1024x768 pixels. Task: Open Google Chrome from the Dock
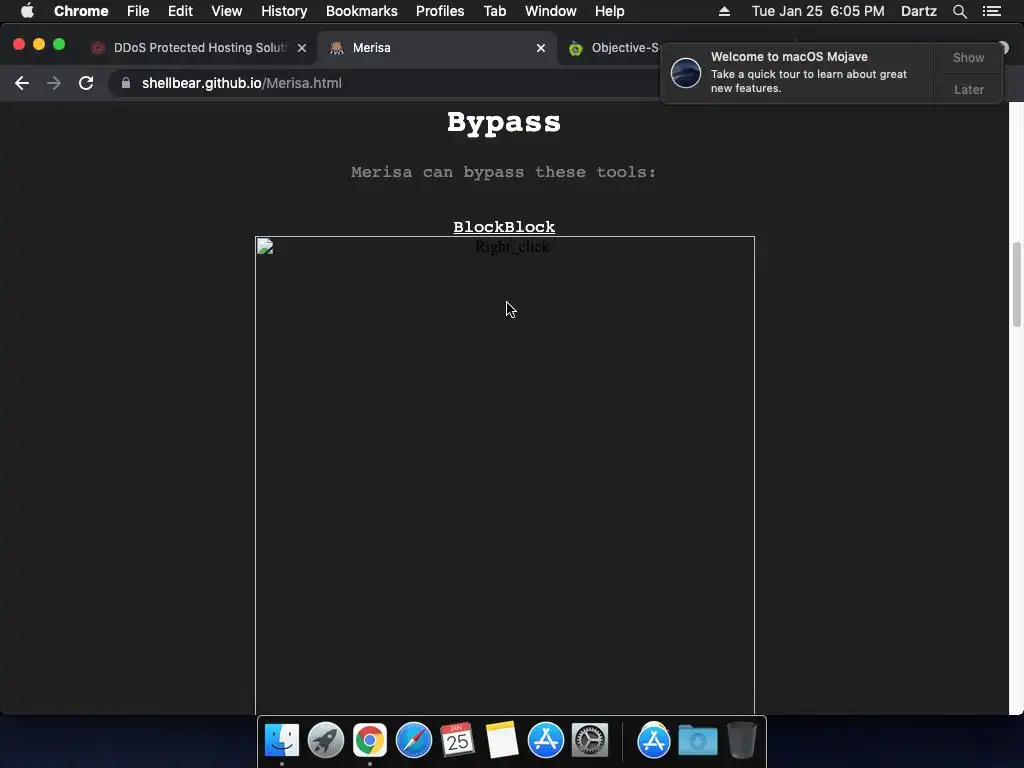point(370,740)
